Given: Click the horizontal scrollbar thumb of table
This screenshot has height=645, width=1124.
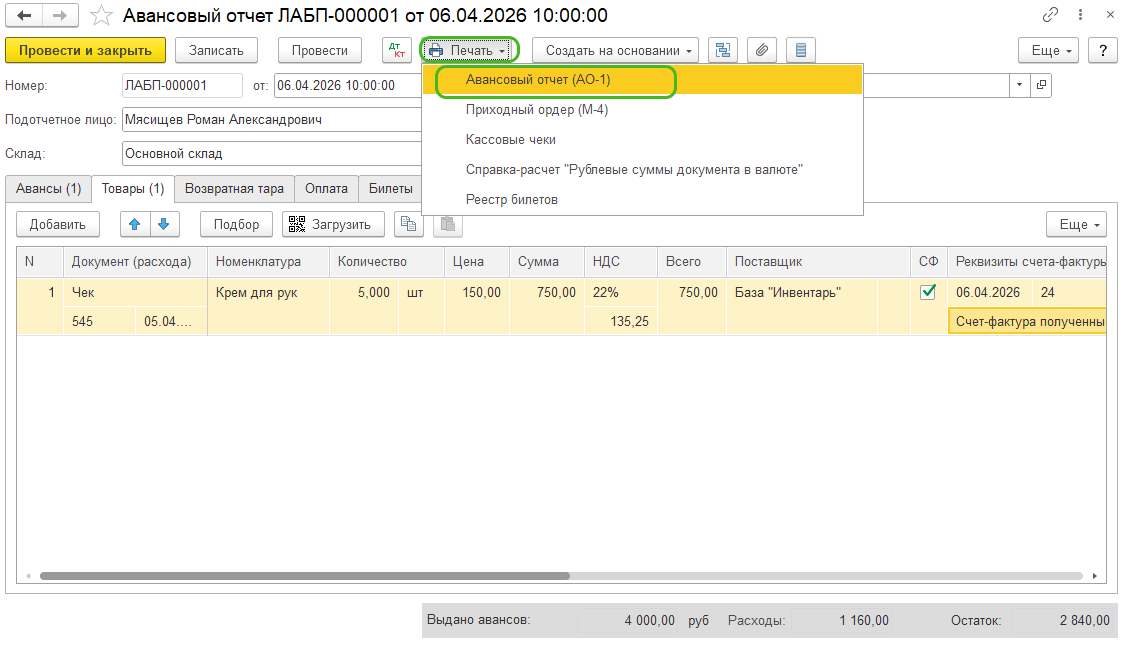Looking at the screenshot, I should point(305,575).
